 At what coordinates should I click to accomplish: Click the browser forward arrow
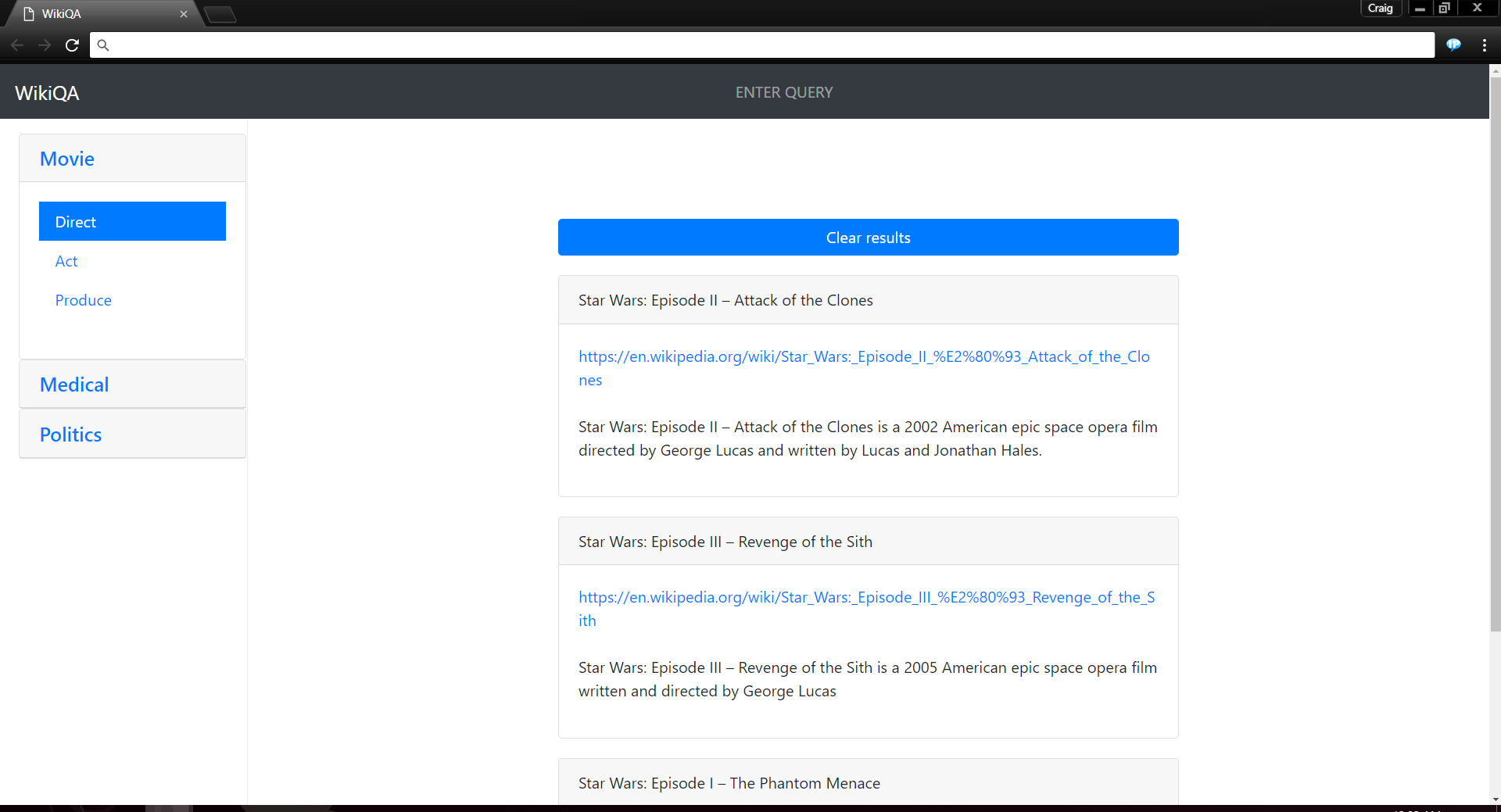[x=45, y=45]
